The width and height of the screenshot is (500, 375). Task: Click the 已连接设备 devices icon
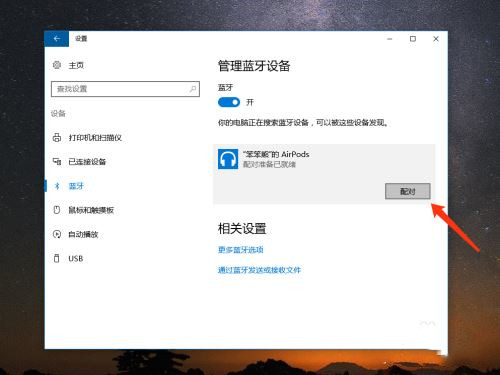pos(57,162)
